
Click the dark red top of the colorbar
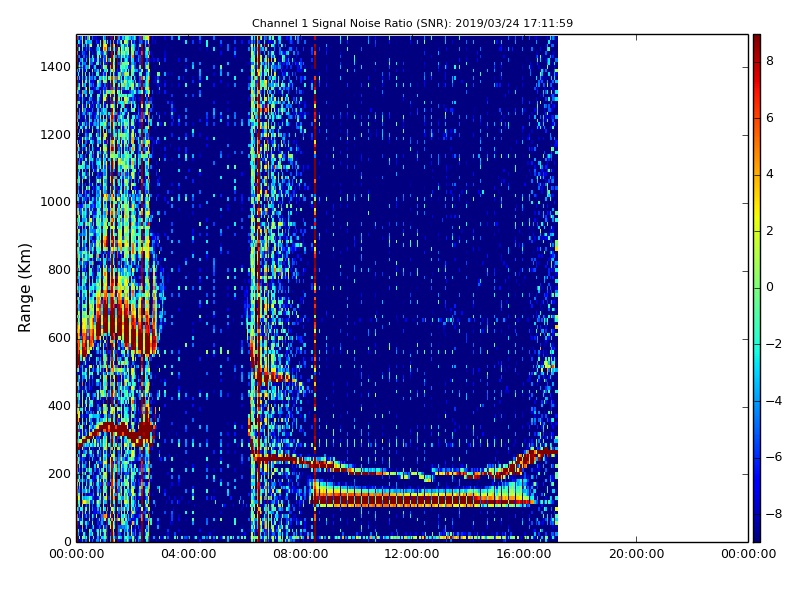[x=757, y=43]
